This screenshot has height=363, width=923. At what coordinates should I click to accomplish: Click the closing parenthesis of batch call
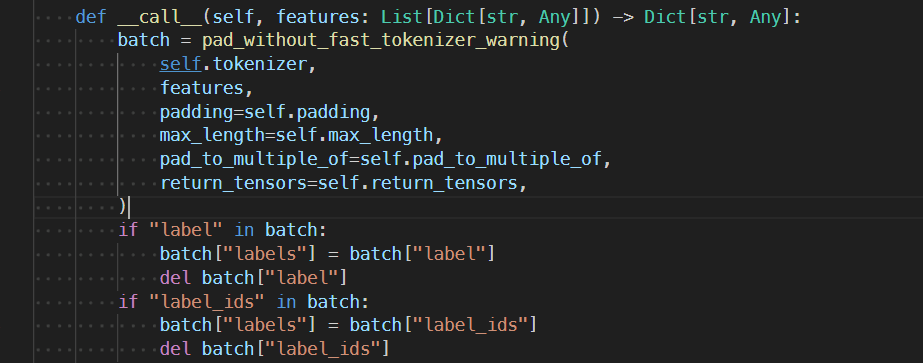click(x=122, y=207)
